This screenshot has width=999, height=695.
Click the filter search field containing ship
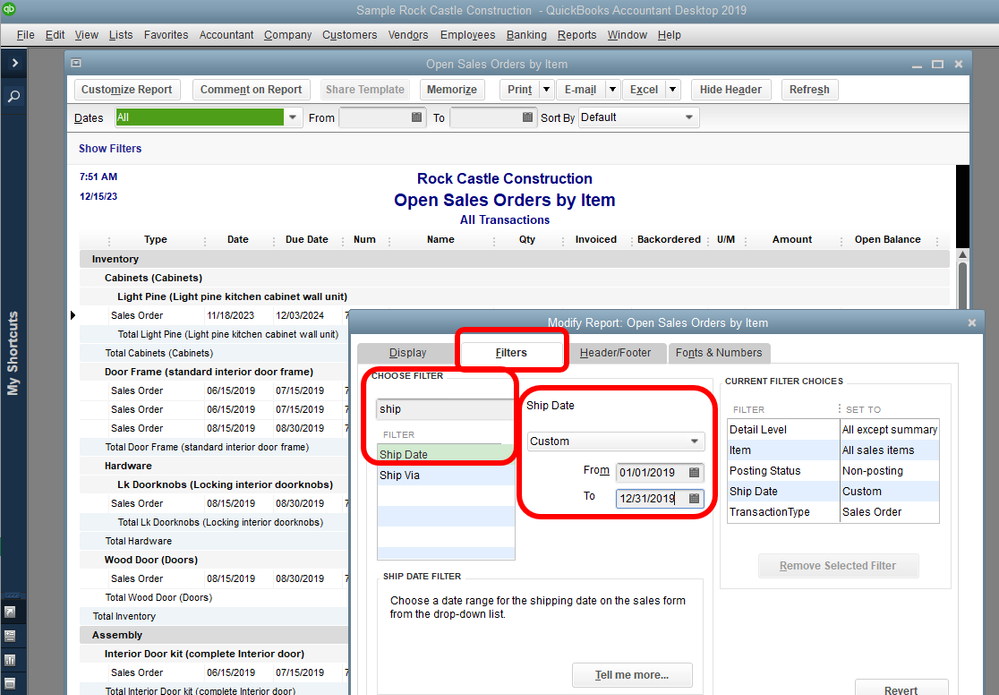[445, 409]
